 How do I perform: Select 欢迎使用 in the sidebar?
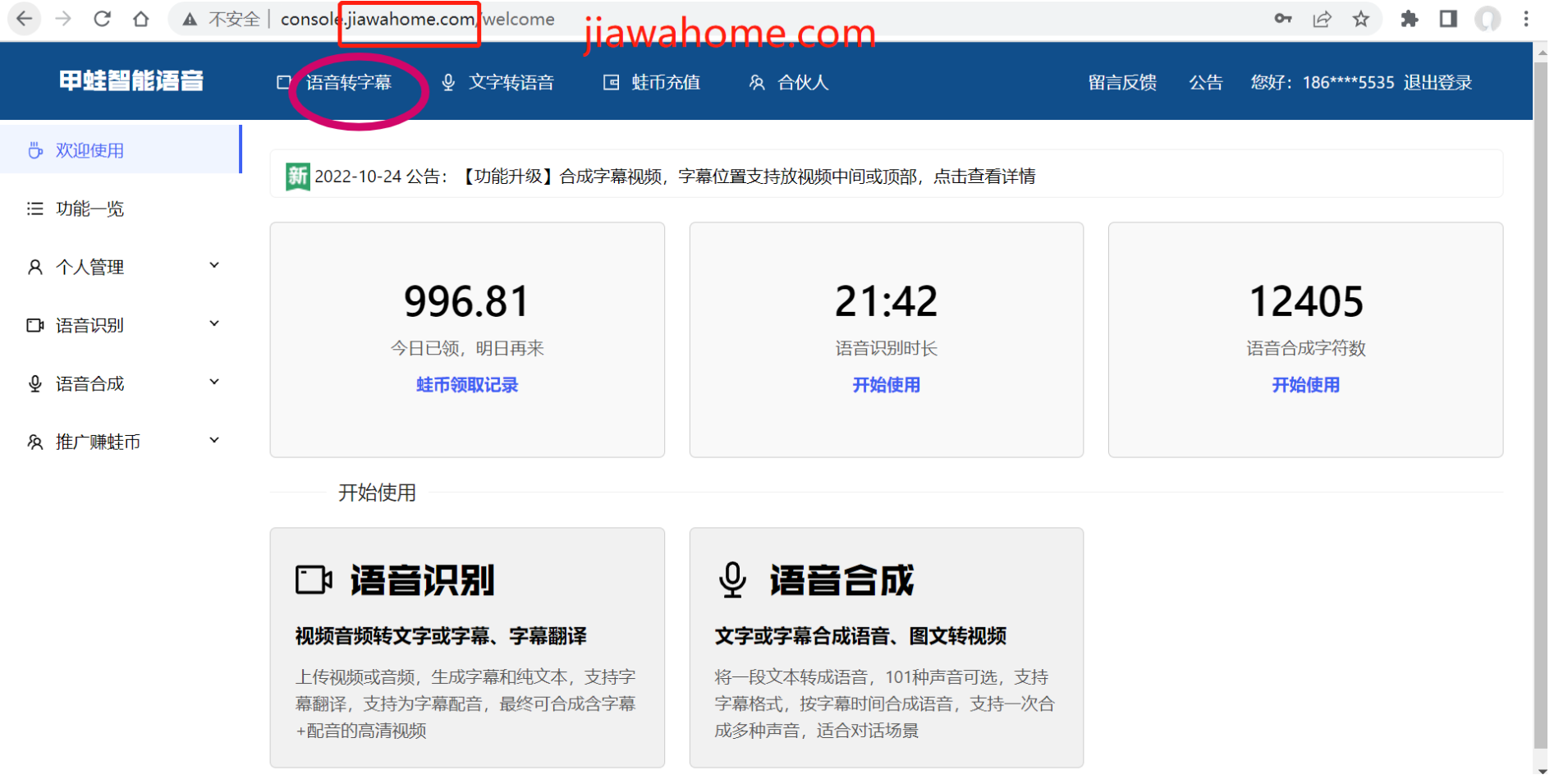(x=121, y=150)
